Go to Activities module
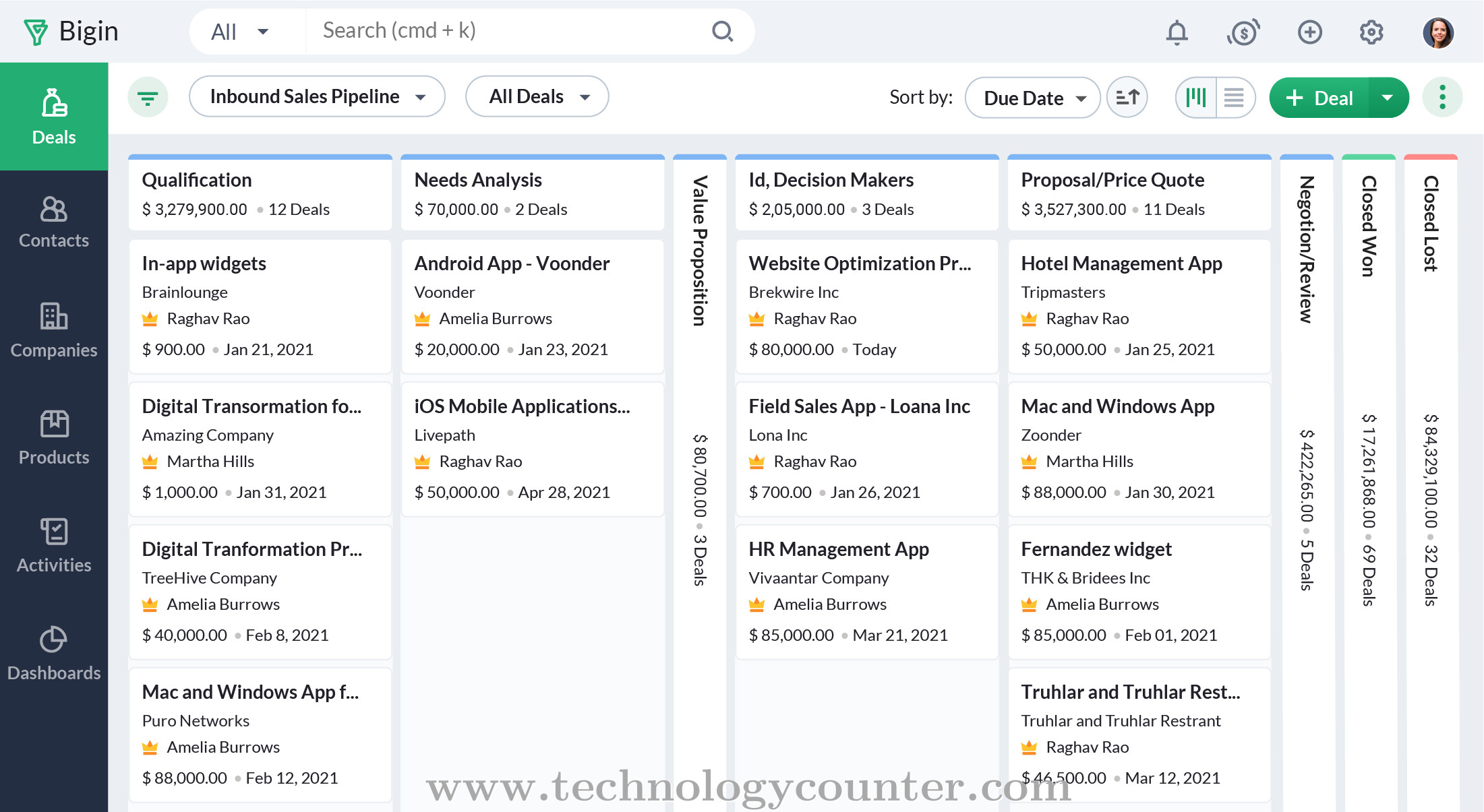Image resolution: width=1484 pixels, height=812 pixels. [54, 546]
